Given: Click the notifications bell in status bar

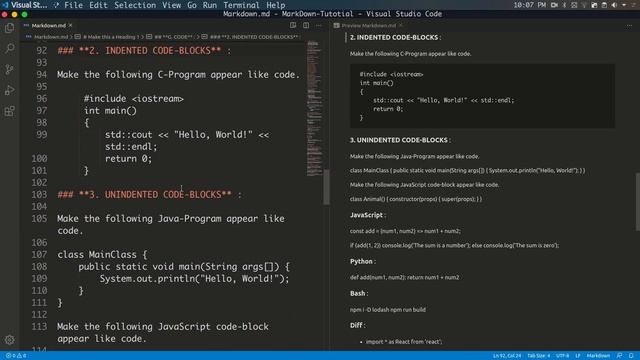Looking at the screenshot, I should tap(631, 356).
